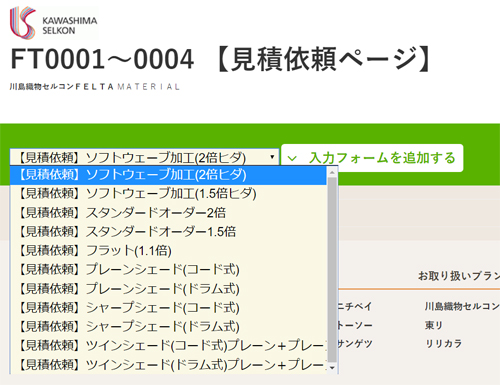
Task: Select プレーンシェード(コード式) option
Action: pos(168,269)
